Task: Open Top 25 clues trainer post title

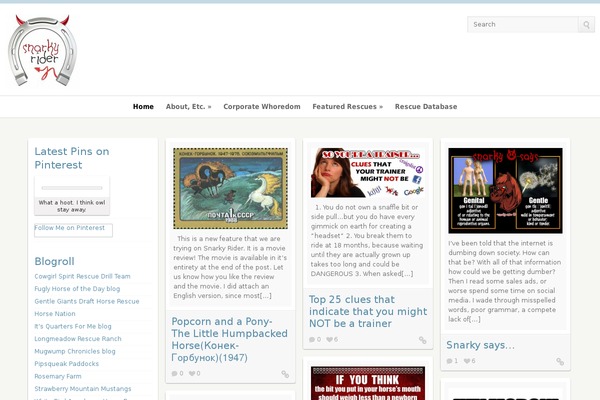Action: tap(368, 312)
